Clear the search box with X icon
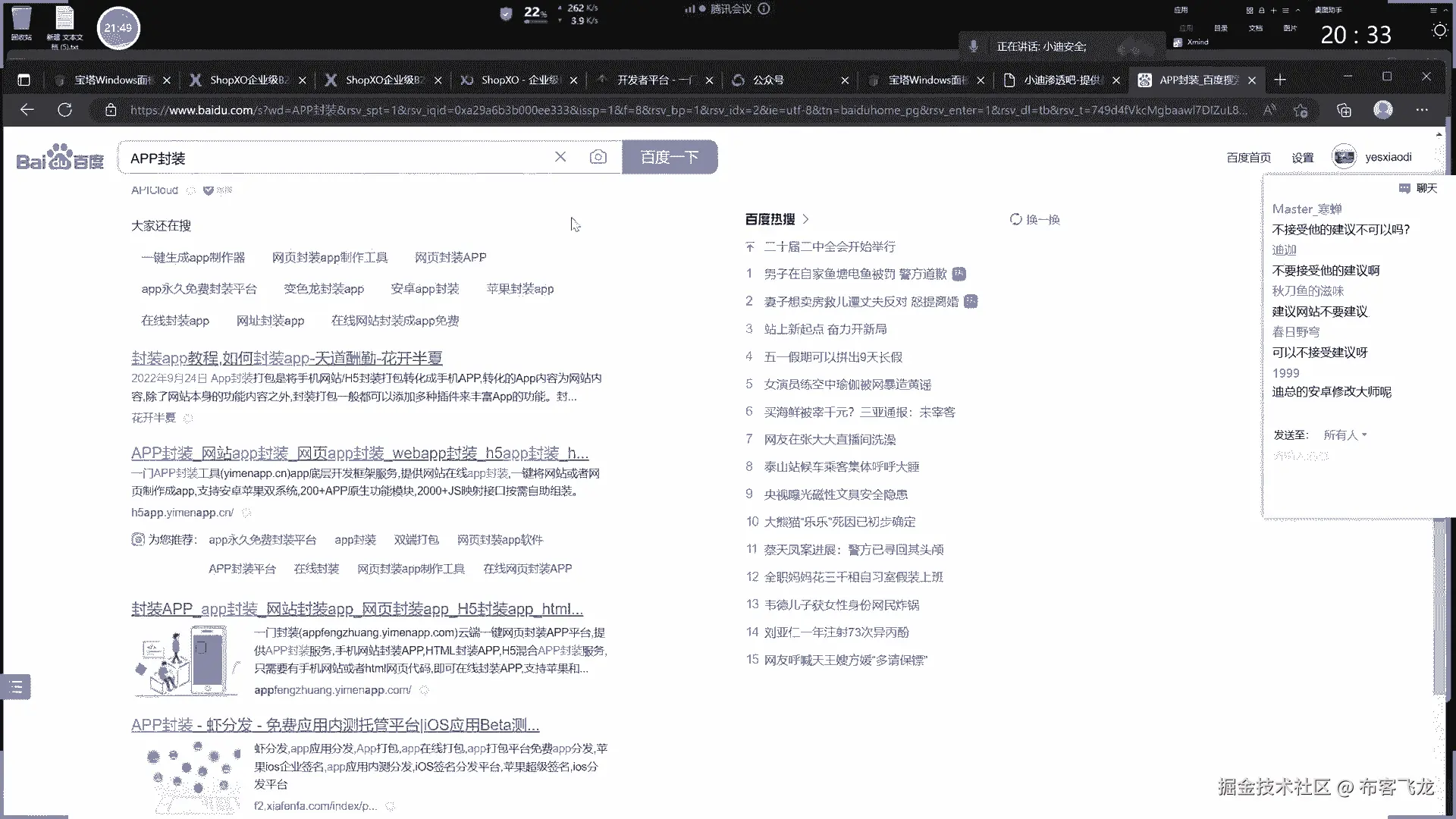This screenshot has width=1456, height=819. point(560,157)
